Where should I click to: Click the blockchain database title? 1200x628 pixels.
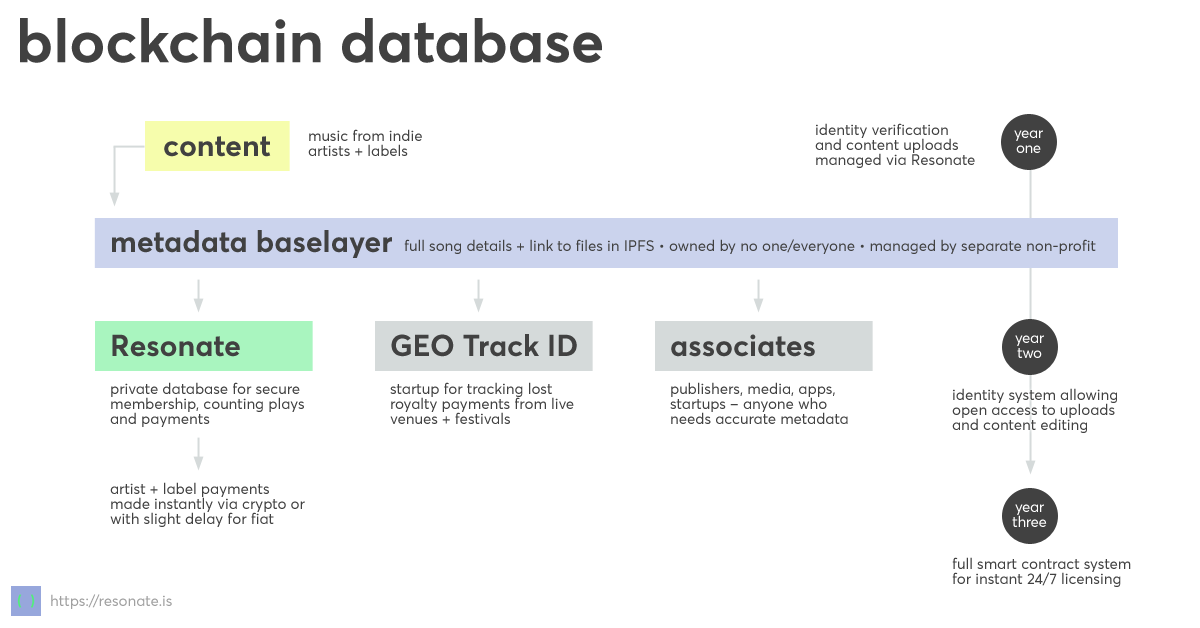click(310, 44)
